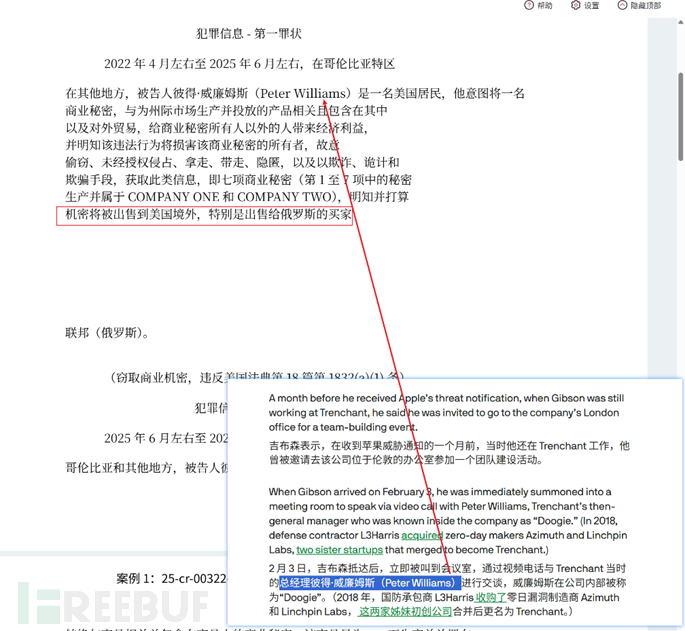Screen dimensions: 685x631
Task: Click 隐藏顶部 hide top label
Action: coord(646,6)
